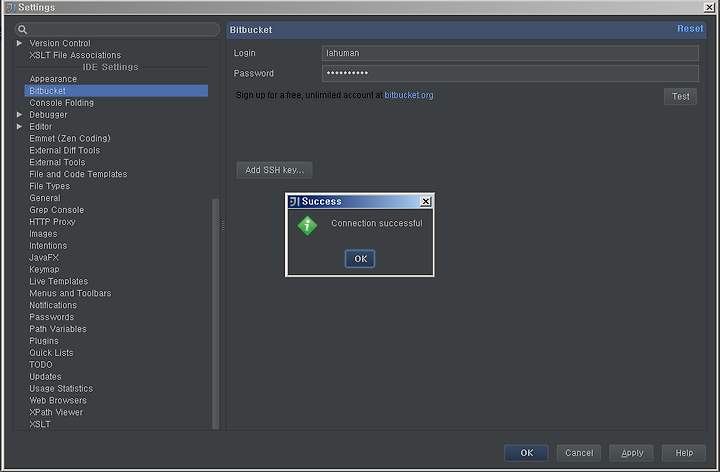Image resolution: width=720 pixels, height=472 pixels.
Task: Close the Settings window
Action: click(x=709, y=7)
